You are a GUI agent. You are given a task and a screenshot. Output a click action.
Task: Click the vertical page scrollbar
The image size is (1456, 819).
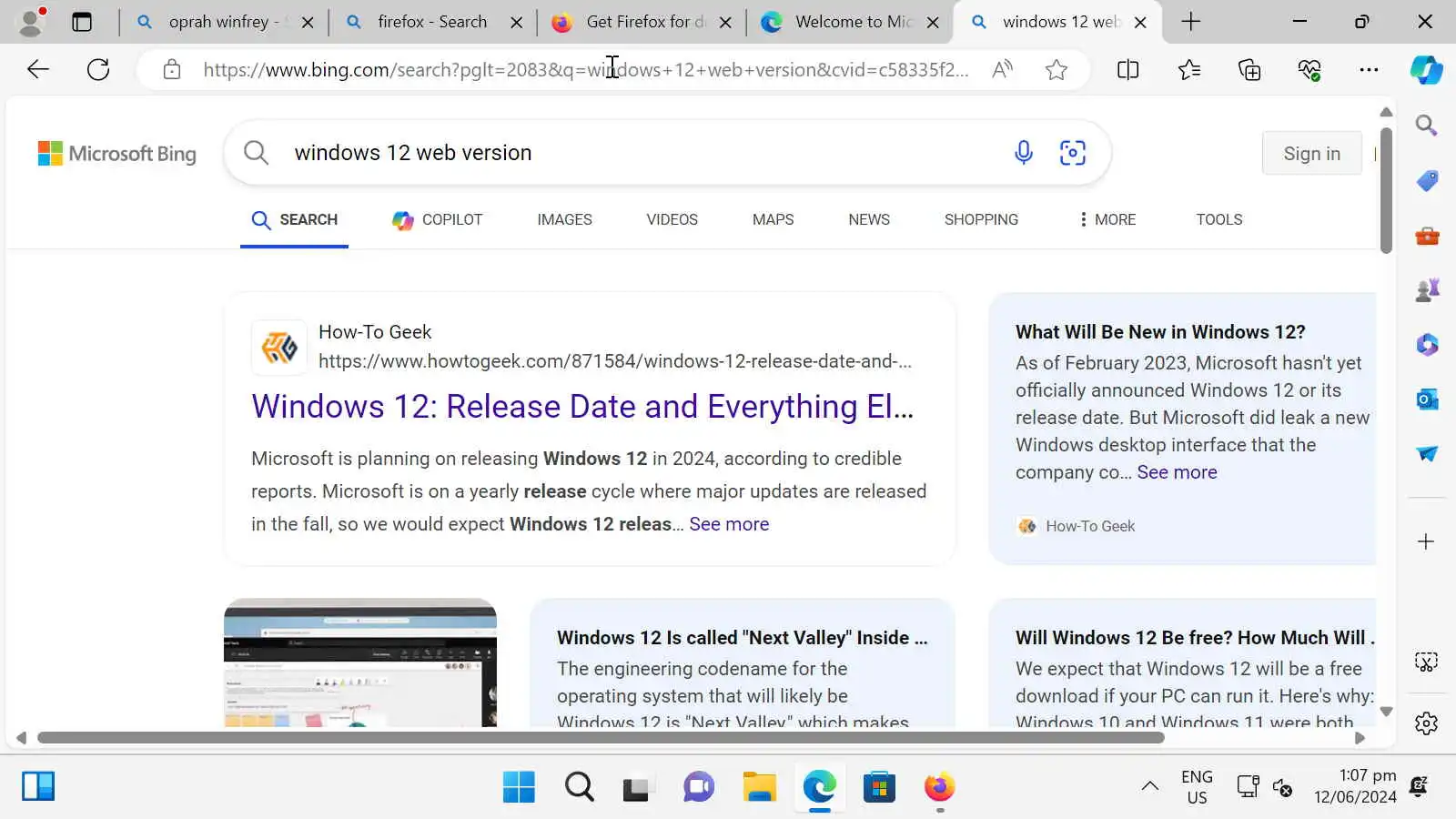click(x=1386, y=191)
